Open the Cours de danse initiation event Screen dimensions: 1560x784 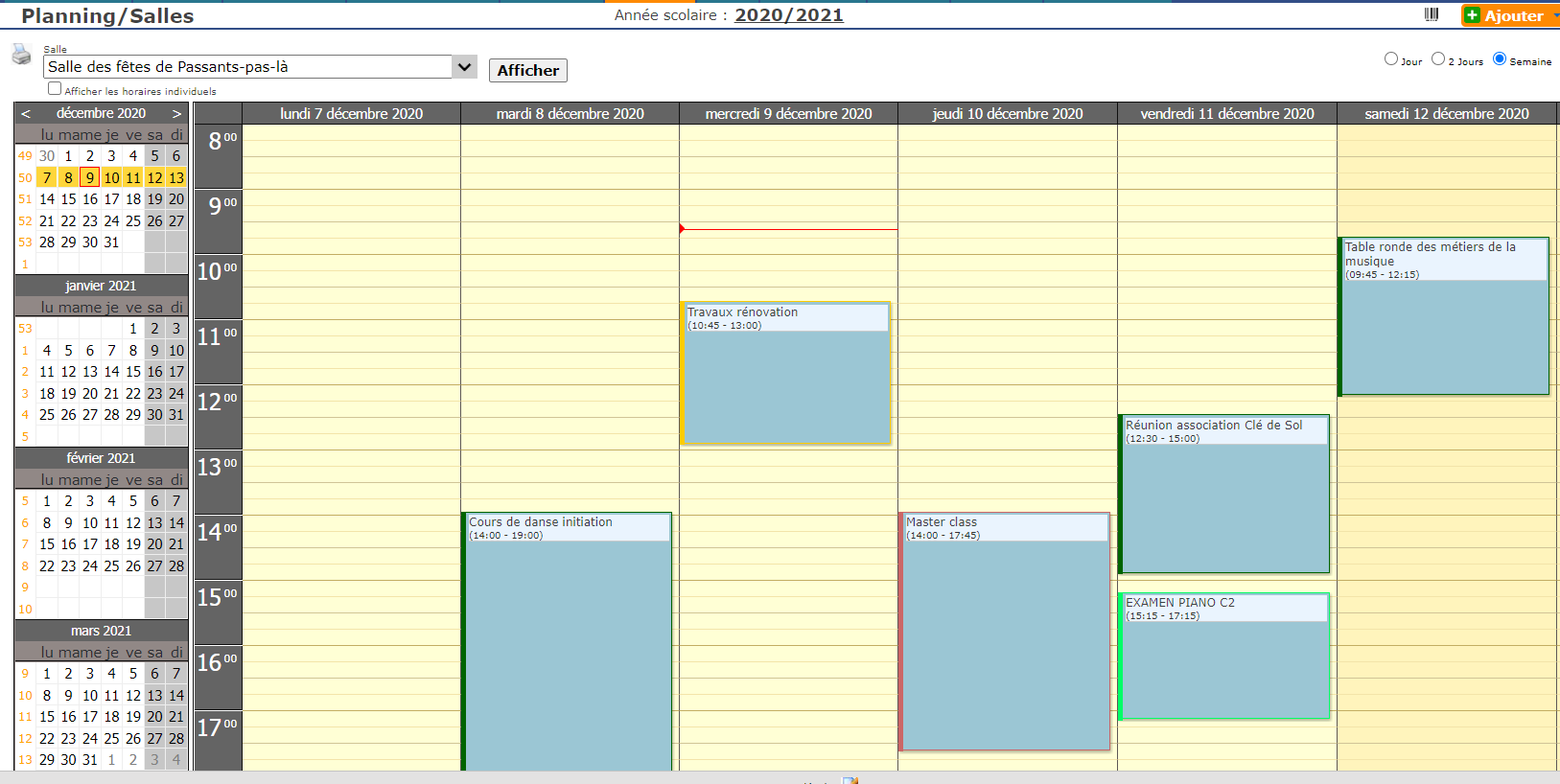click(567, 641)
